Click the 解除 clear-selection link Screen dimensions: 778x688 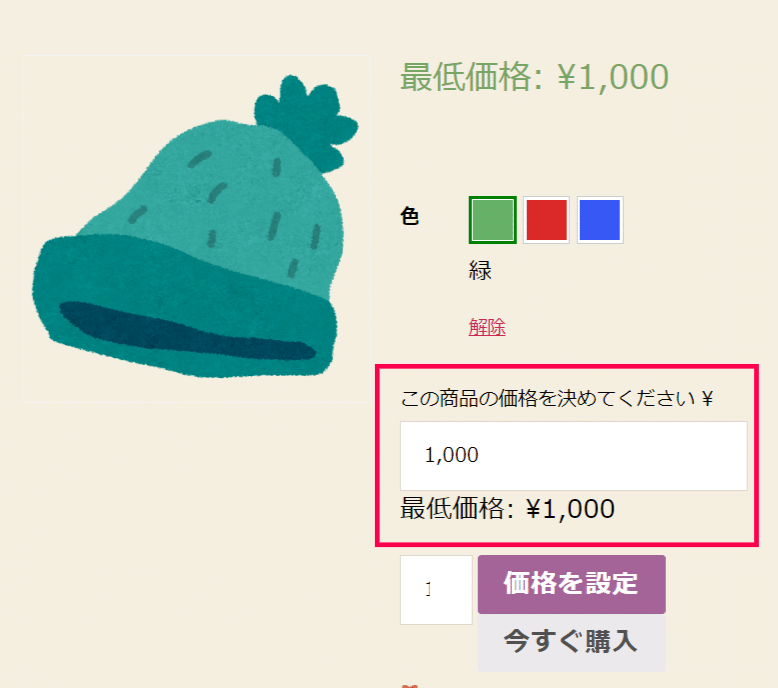pyautogui.click(x=487, y=327)
